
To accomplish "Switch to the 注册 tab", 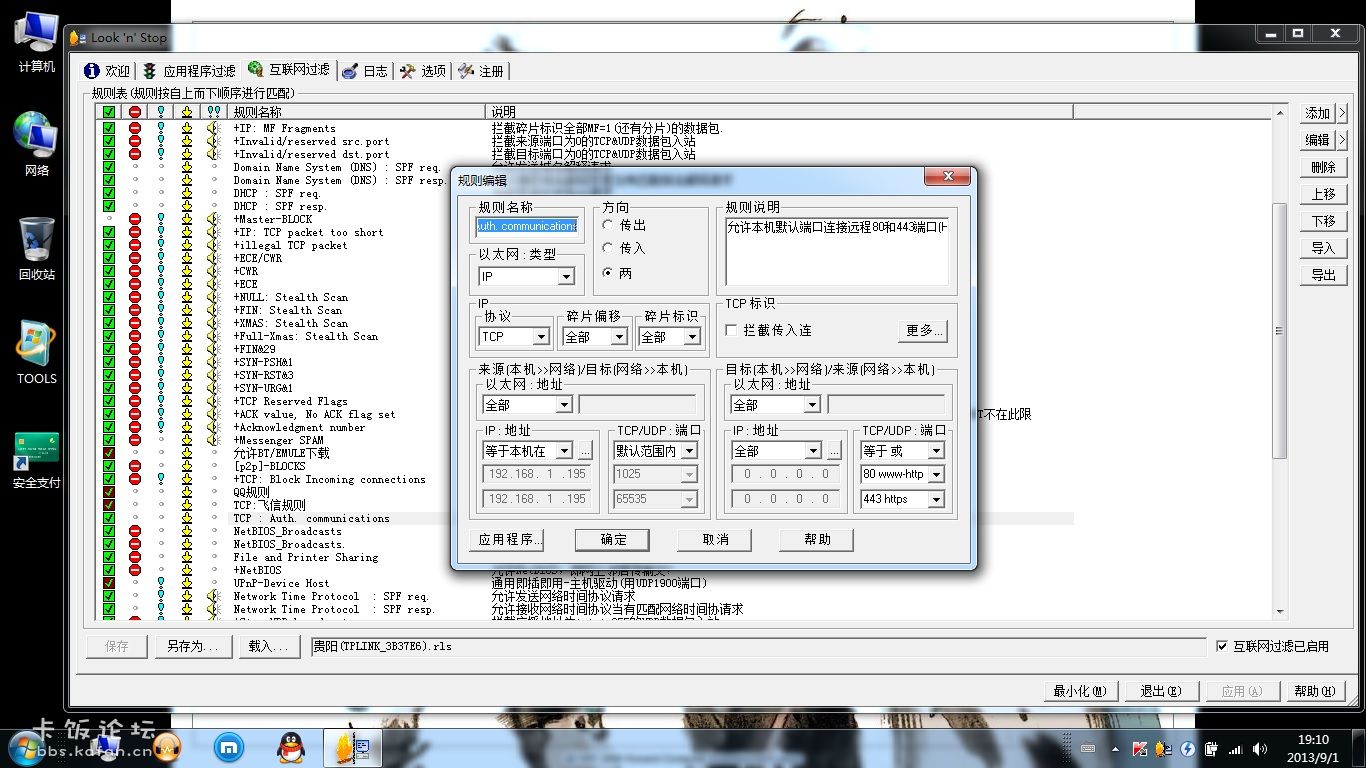I will pos(481,71).
